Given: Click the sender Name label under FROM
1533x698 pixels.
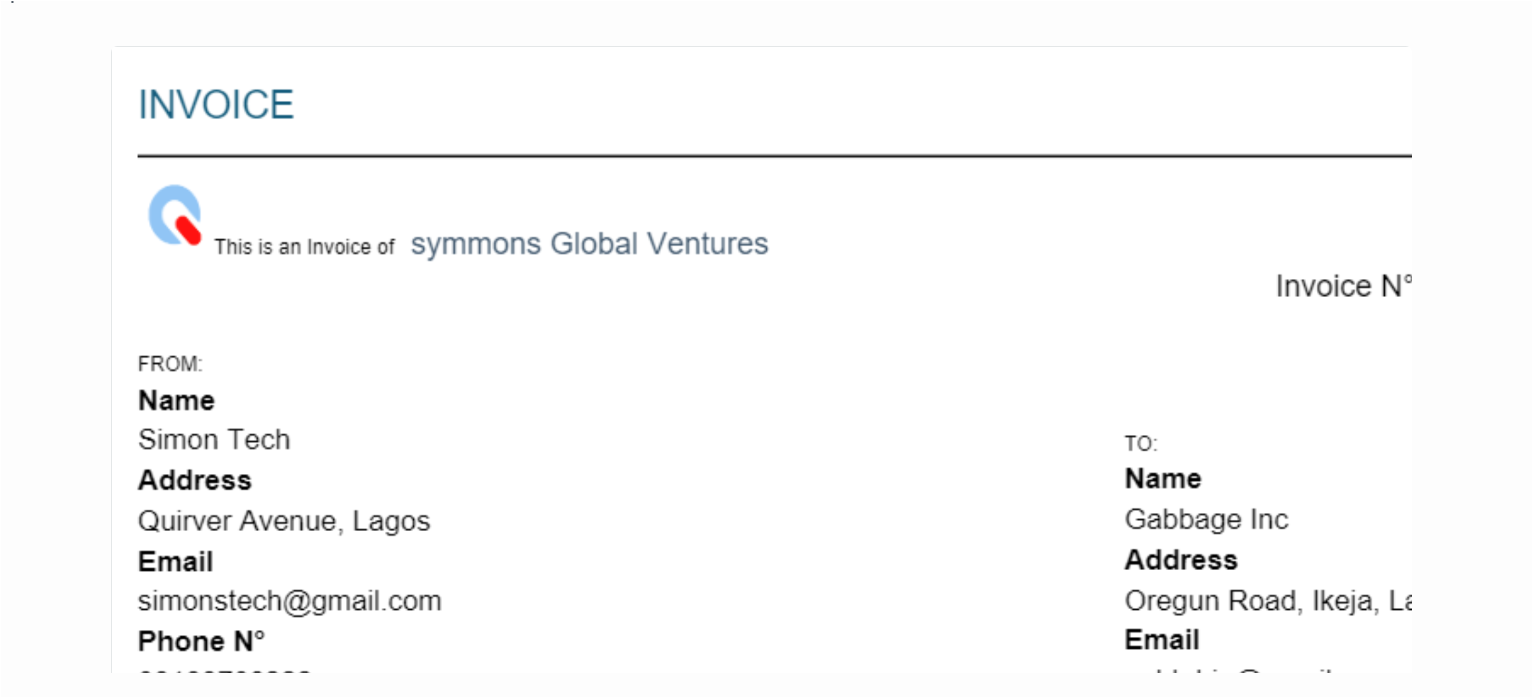Looking at the screenshot, I should tap(176, 401).
